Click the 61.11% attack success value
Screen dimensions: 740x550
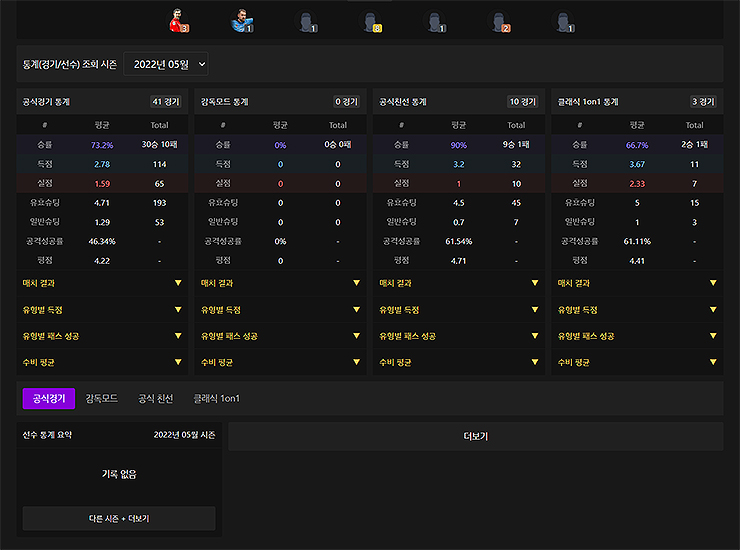coord(637,241)
